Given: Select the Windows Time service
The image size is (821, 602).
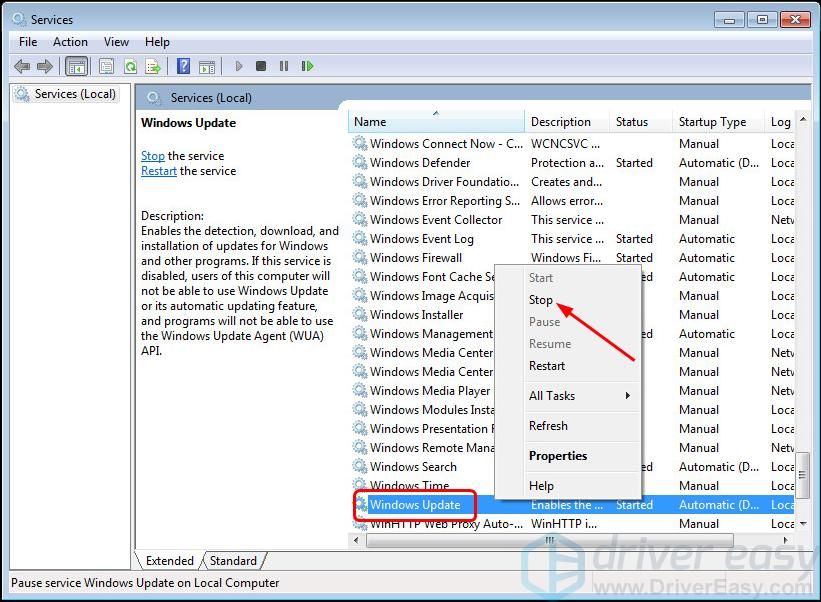Looking at the screenshot, I should coord(409,485).
